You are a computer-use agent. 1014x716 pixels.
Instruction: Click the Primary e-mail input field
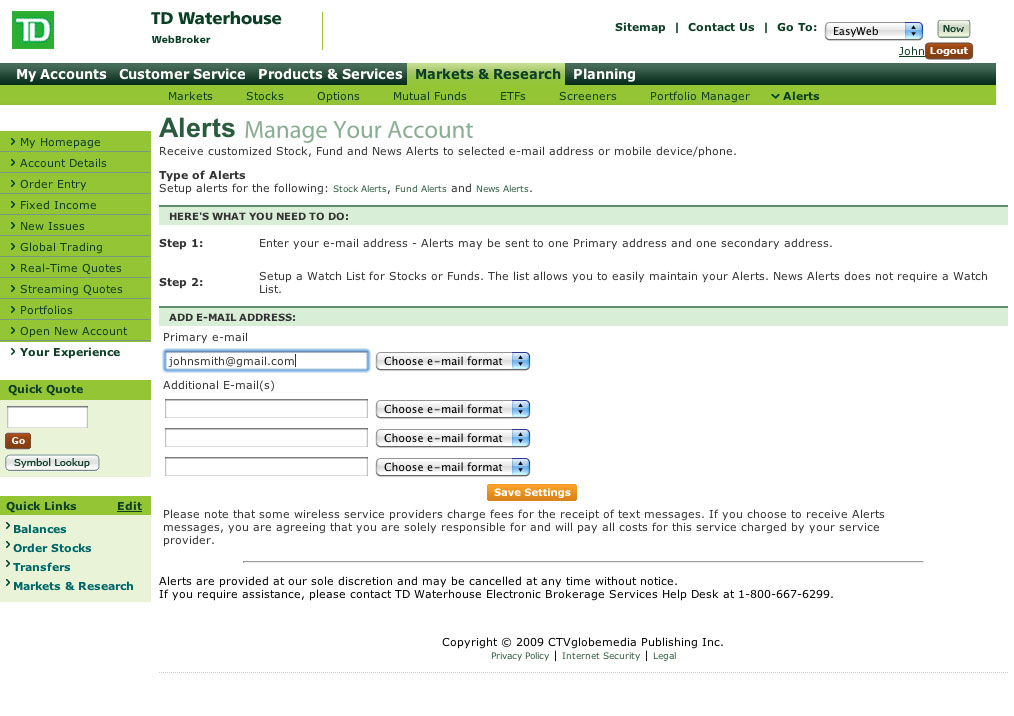click(266, 361)
